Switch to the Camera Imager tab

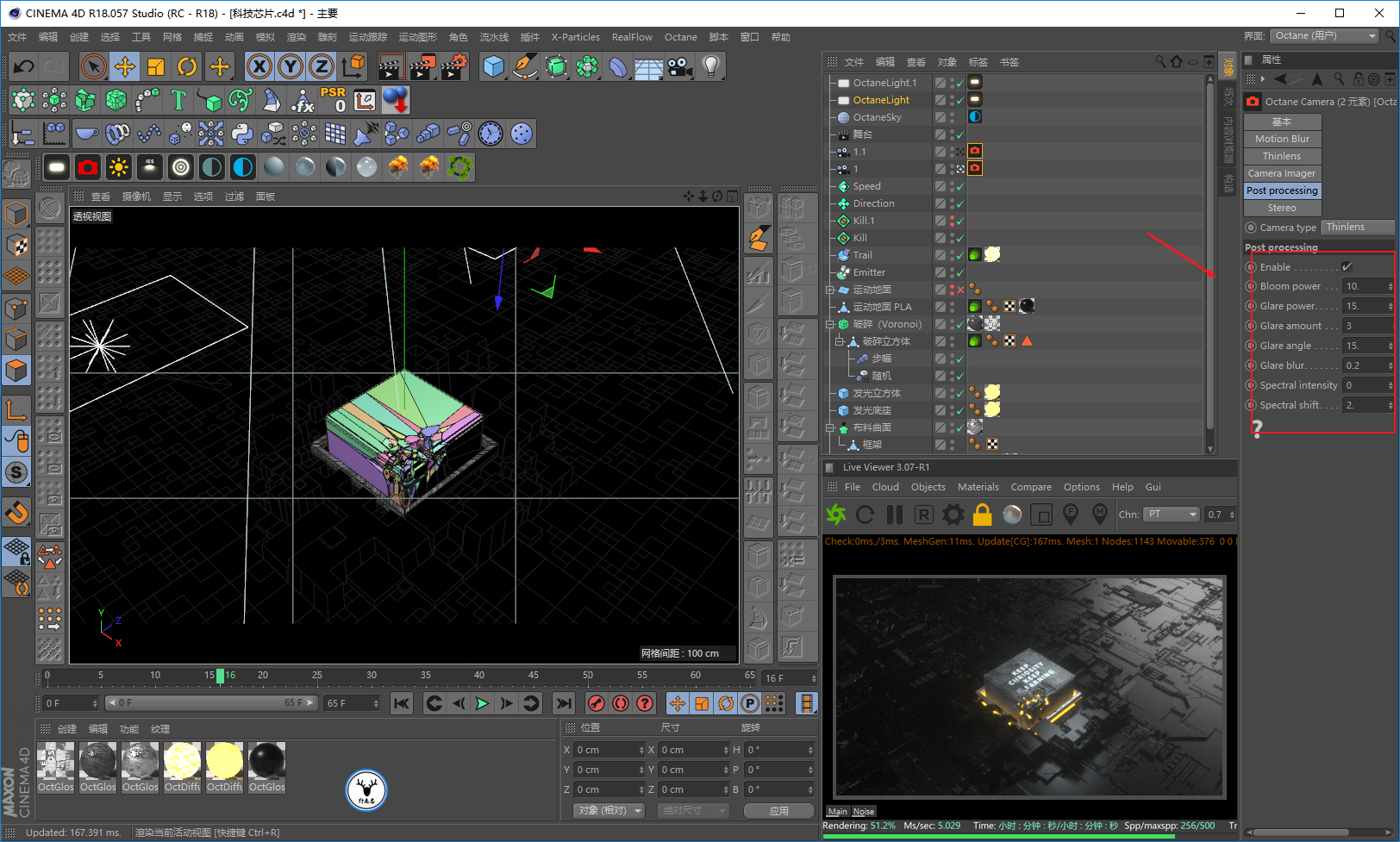[x=1282, y=172]
